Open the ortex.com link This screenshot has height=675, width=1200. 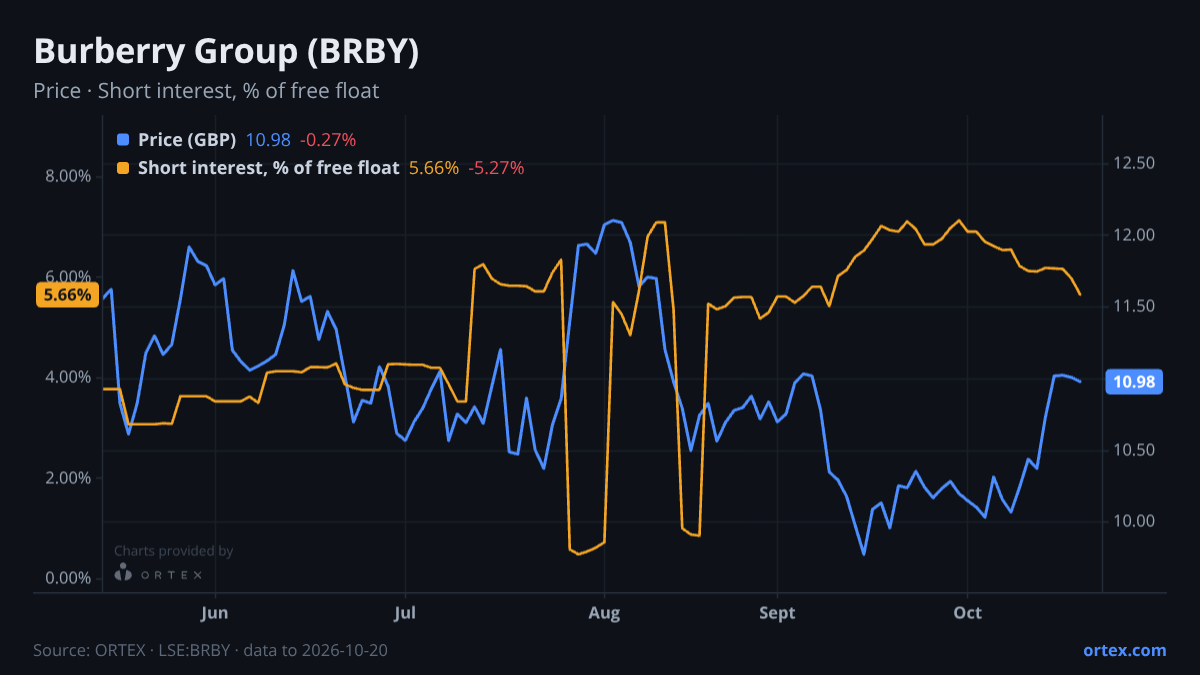(1124, 650)
